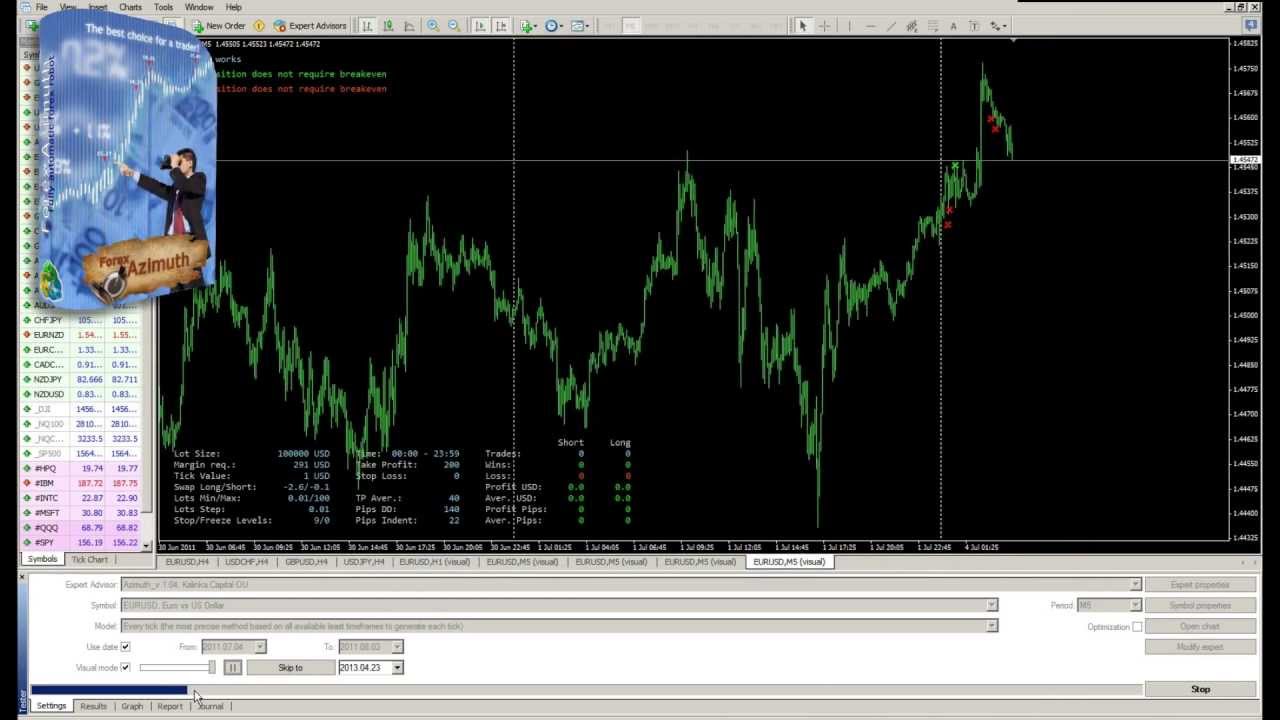Open the indicators list icon

coord(527,25)
